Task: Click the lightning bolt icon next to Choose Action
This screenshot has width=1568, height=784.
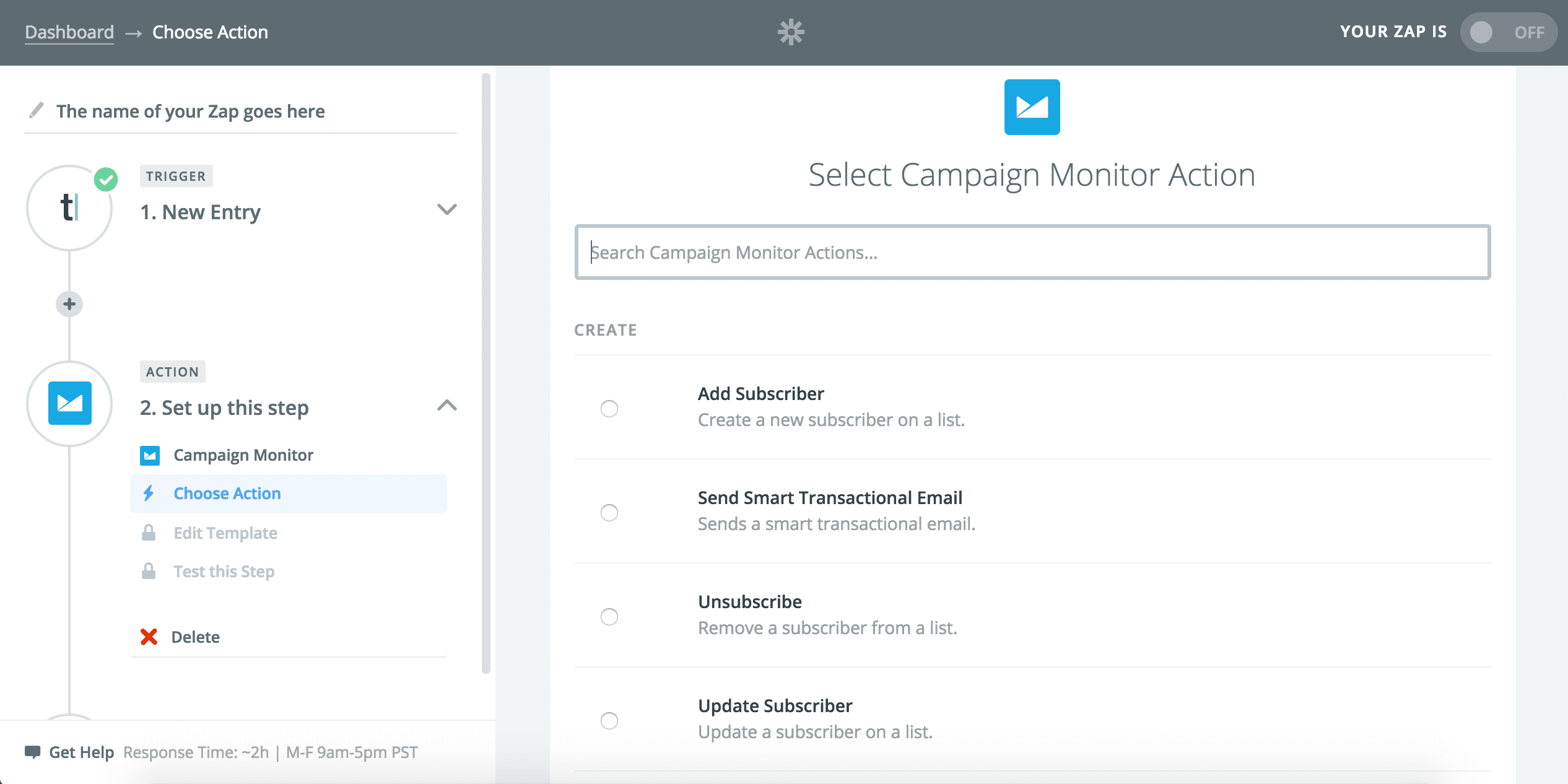Action: tap(149, 494)
